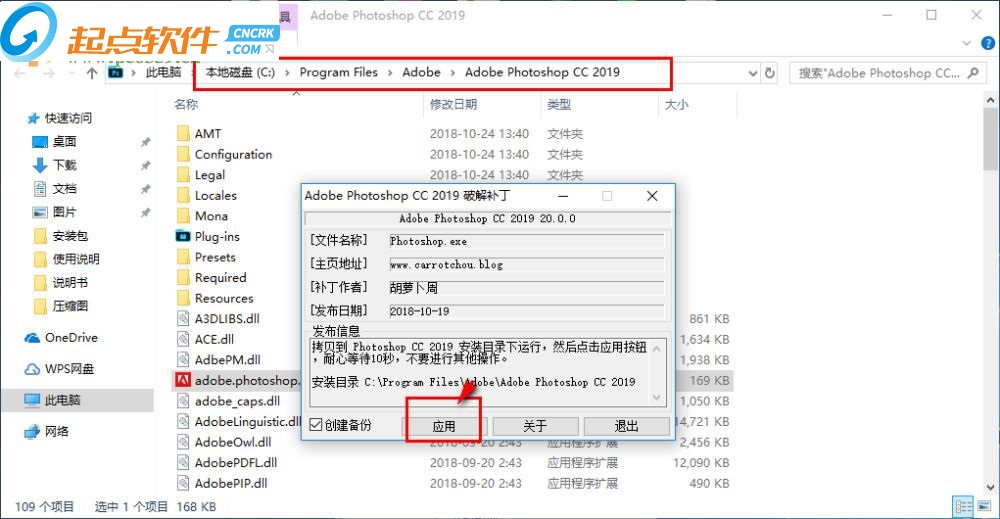Select the AdobePDFL.dll file icon
1000x519 pixels.
click(x=183, y=462)
